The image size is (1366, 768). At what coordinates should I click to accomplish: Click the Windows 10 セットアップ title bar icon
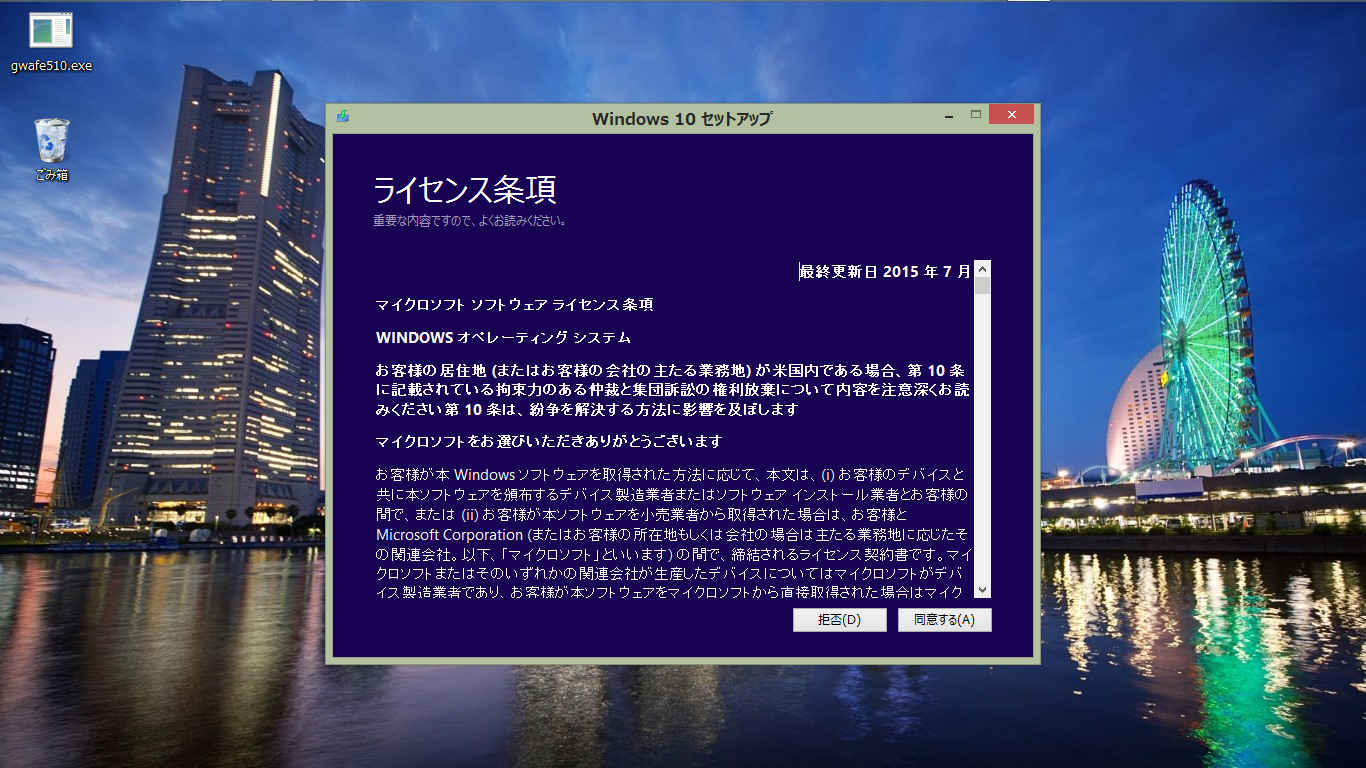tap(343, 116)
